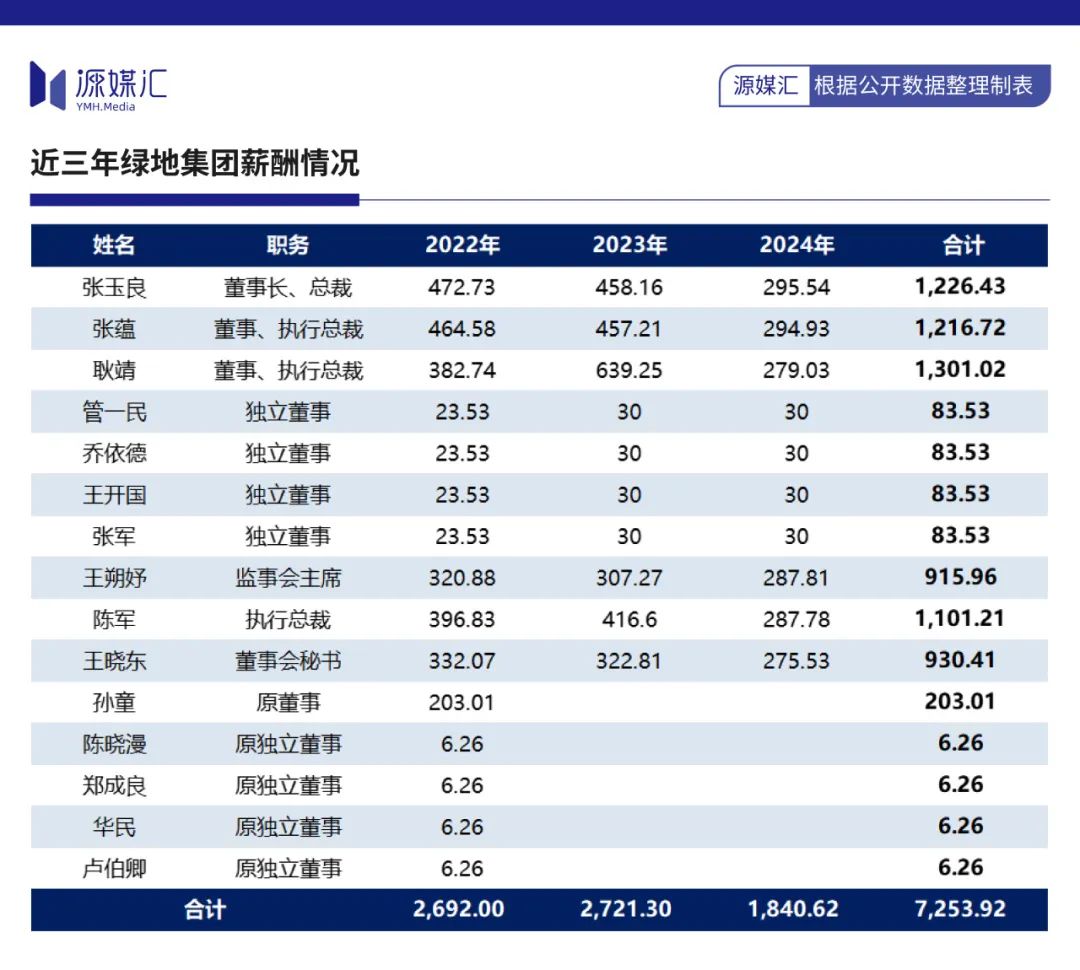Click the value 472.73
This screenshot has height=970, width=1080.
(x=461, y=287)
